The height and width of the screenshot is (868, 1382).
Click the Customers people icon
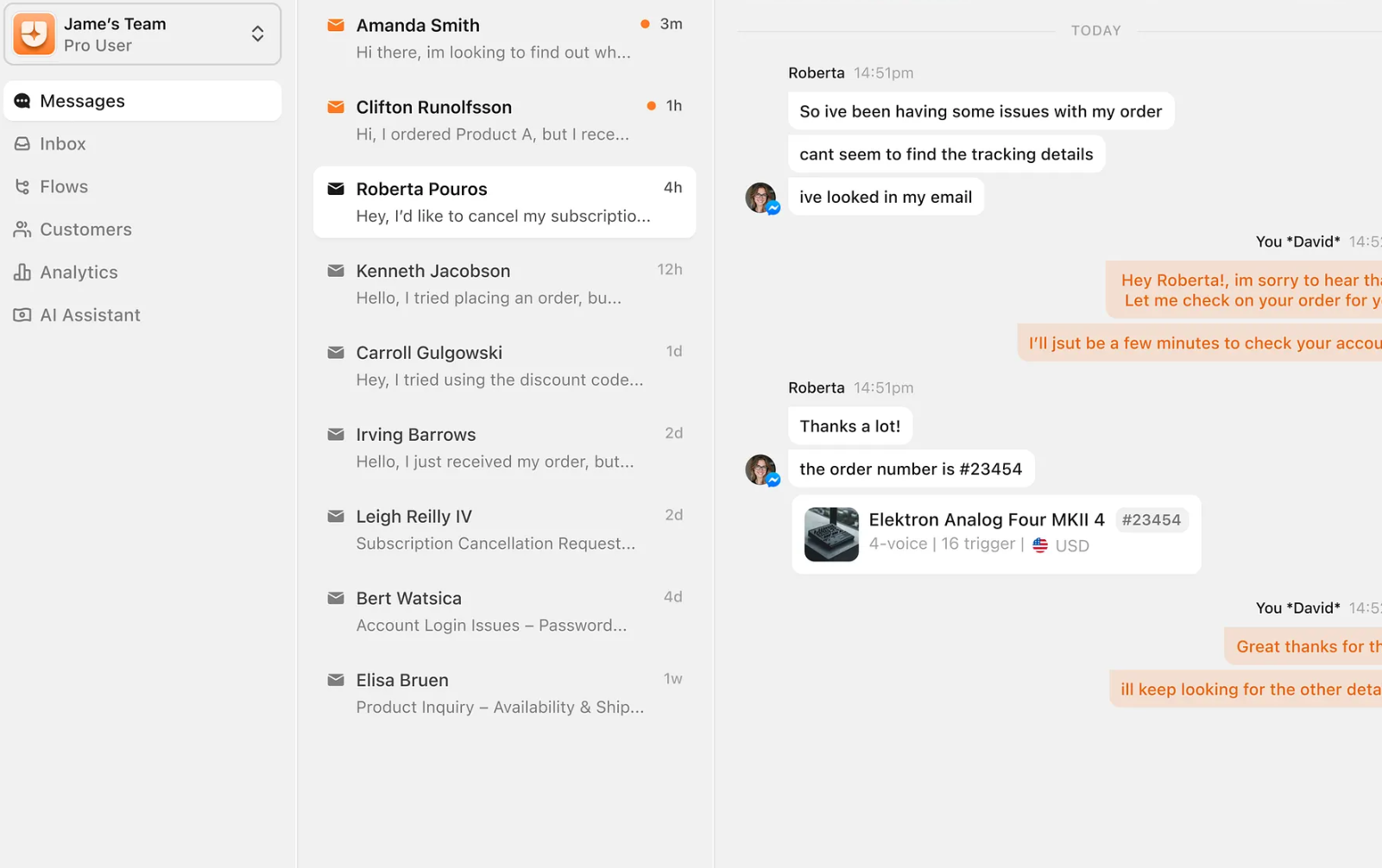[x=22, y=230]
